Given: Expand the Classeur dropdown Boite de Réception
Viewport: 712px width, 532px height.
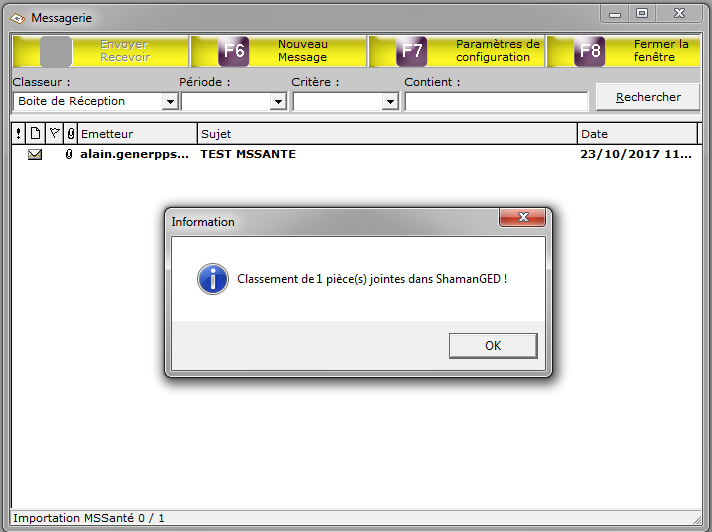Looking at the screenshot, I should pyautogui.click(x=170, y=101).
